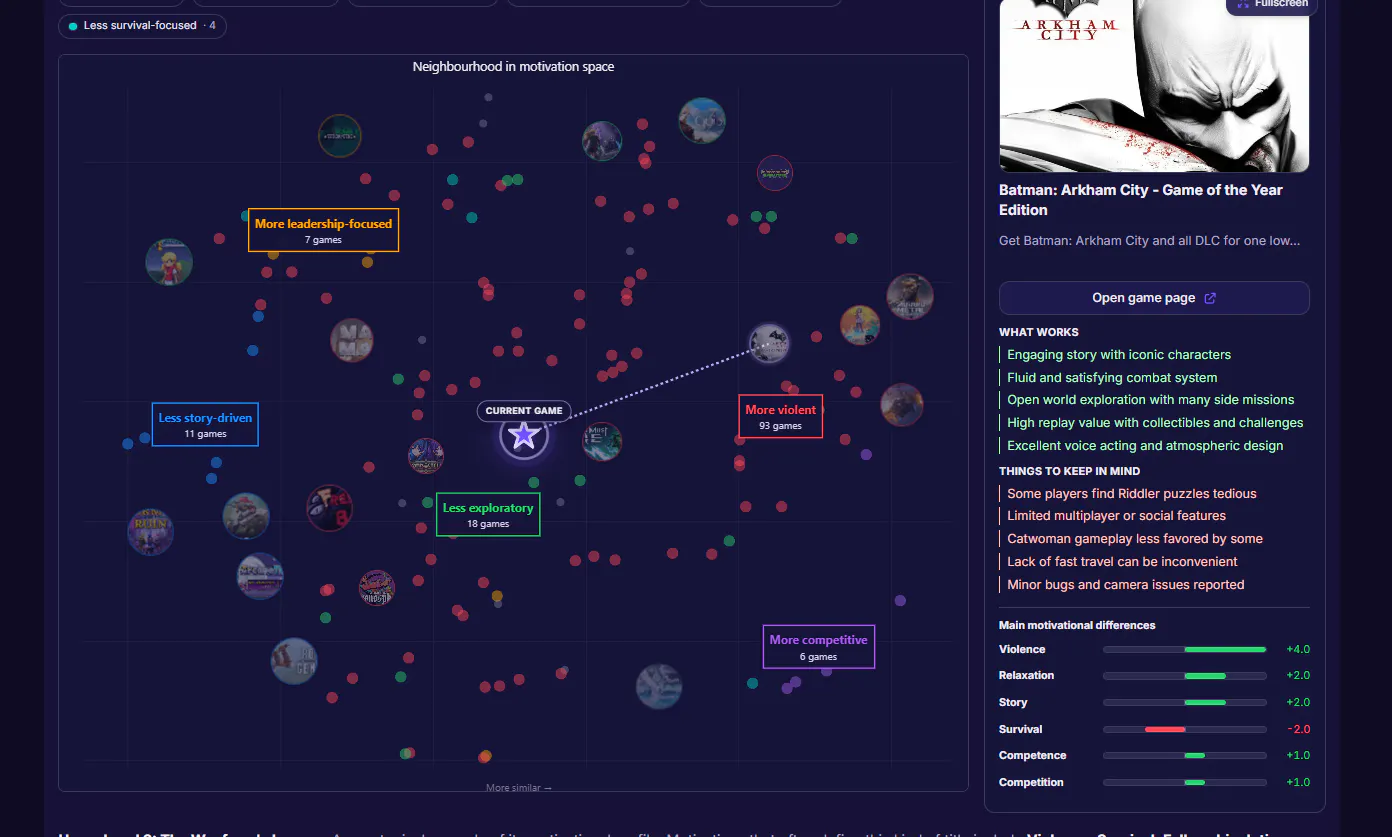Click 'Open world exploration with many side missions'
The width and height of the screenshot is (1392, 837).
coord(1151,400)
